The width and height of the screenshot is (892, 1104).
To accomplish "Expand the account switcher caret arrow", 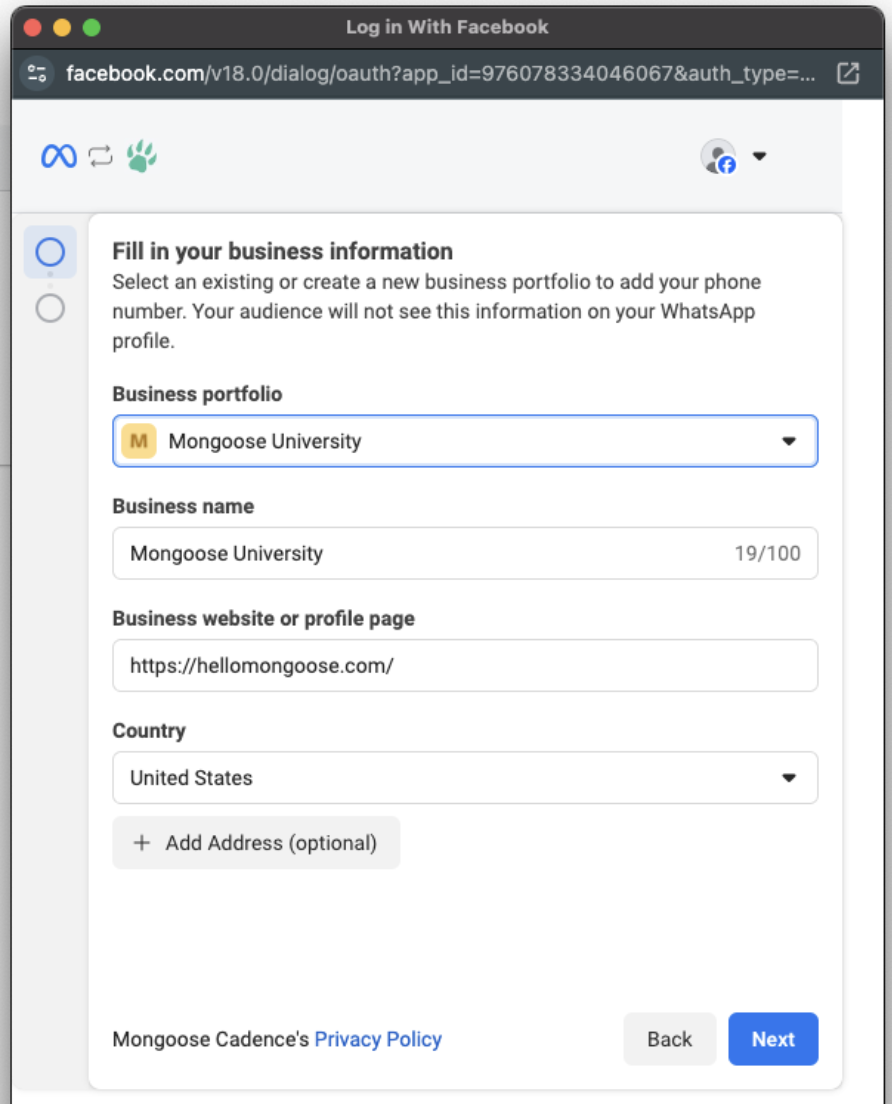I will (x=759, y=156).
